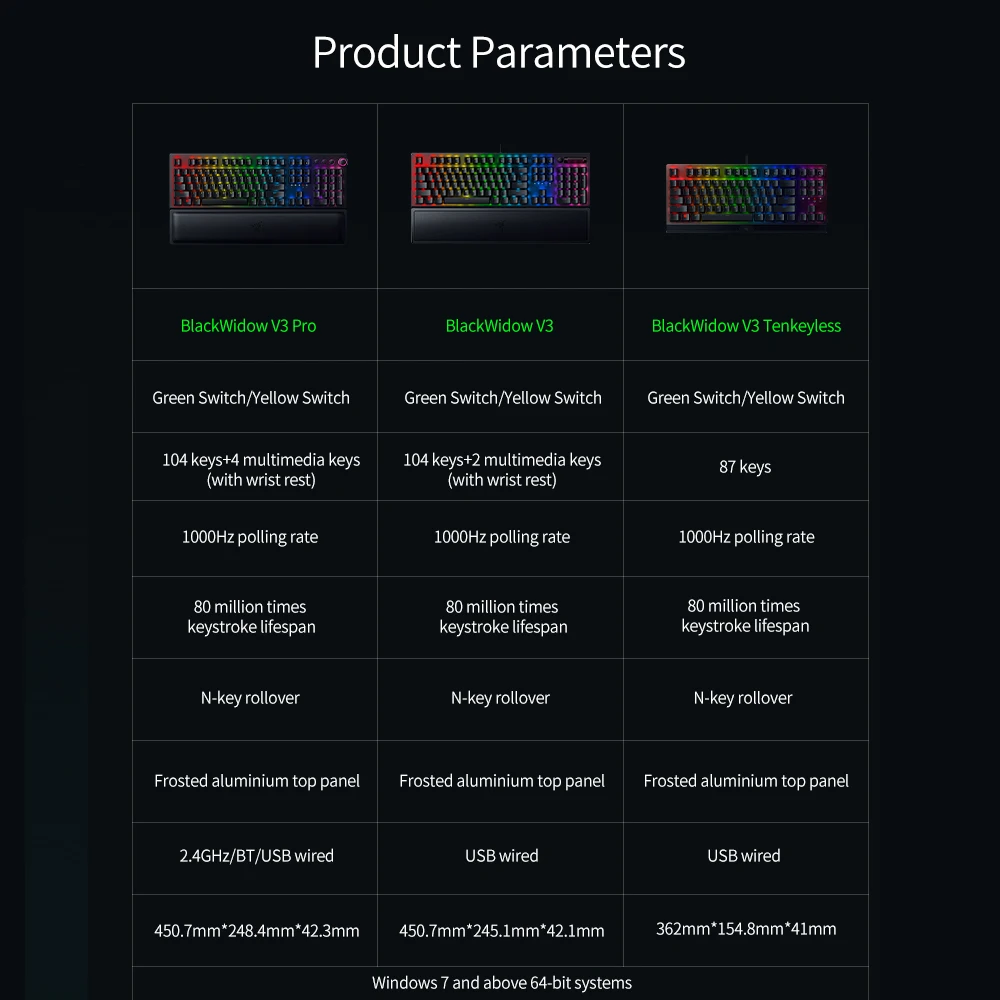Click Windows 7 and above 64-bit systems
The height and width of the screenshot is (1000, 1000).
click(x=502, y=983)
